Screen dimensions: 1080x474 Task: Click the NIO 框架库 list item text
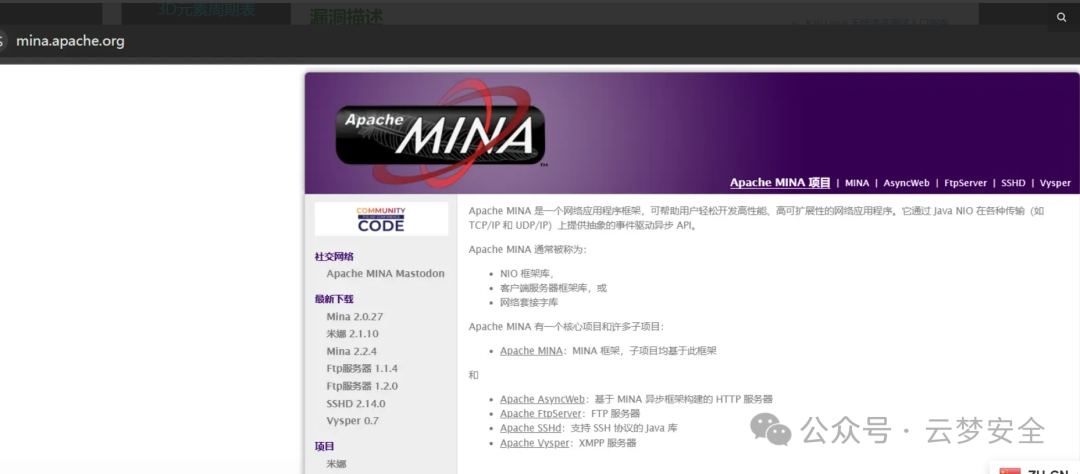[x=526, y=274]
